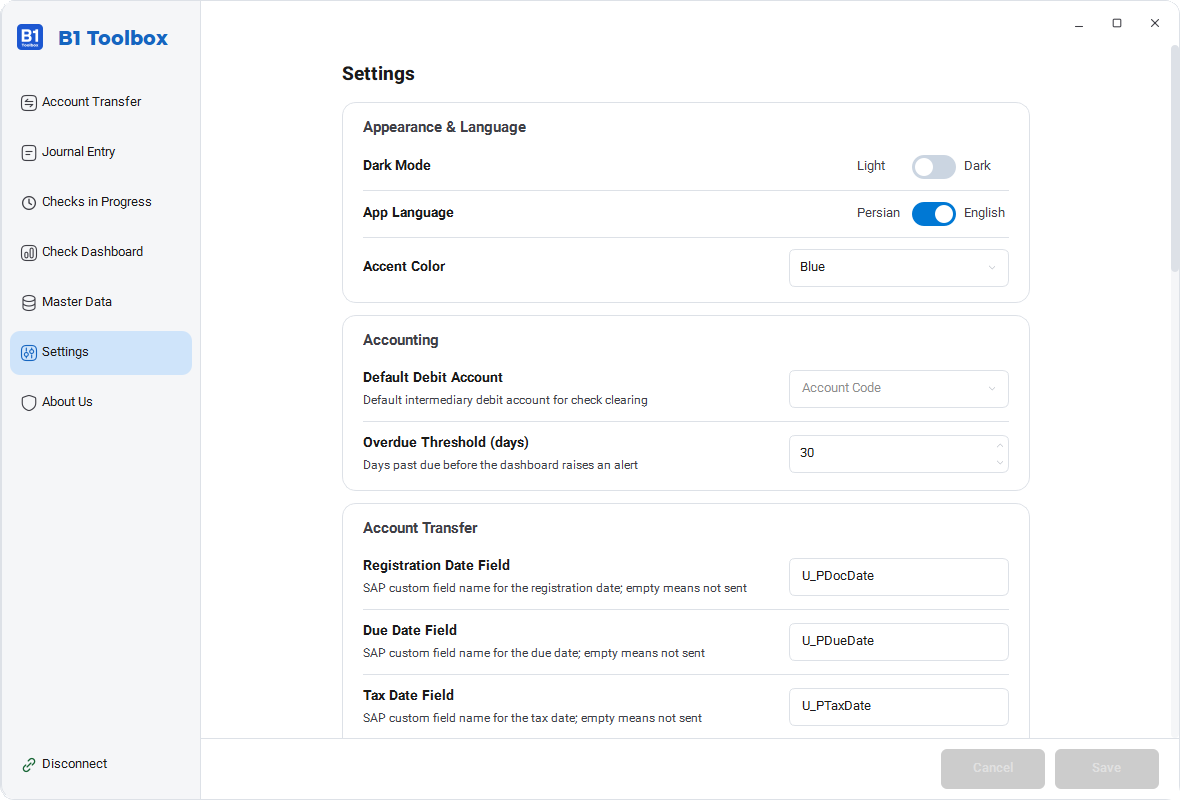
Task: Open Checks in Progress
Action: click(101, 202)
